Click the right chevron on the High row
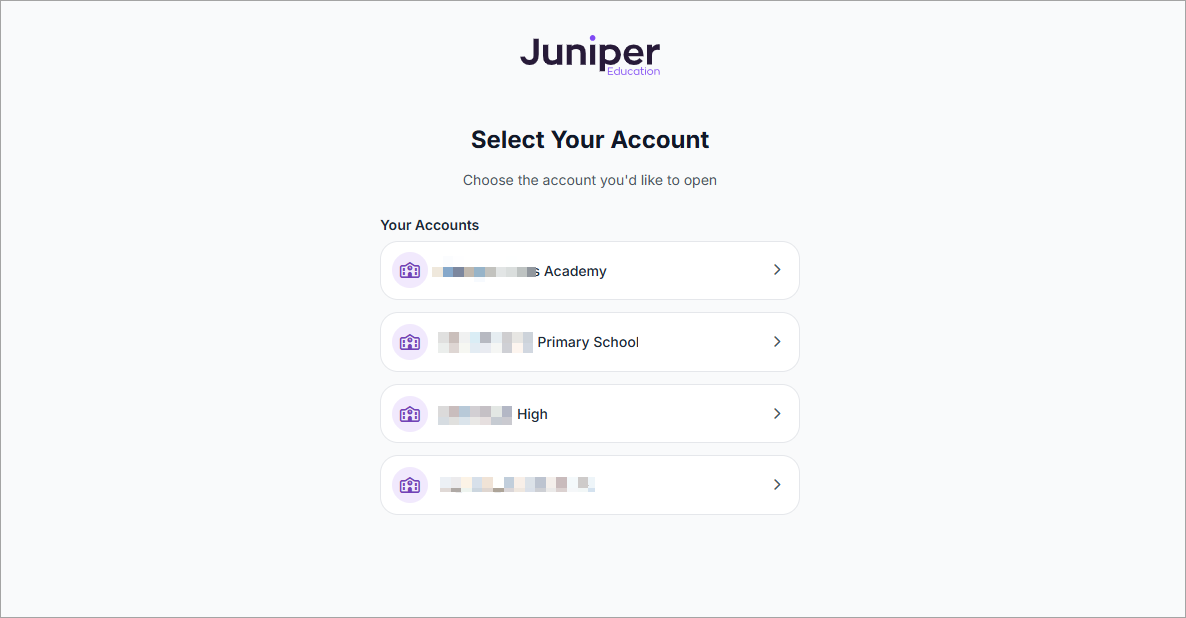Viewport: 1186px width, 618px height. point(777,414)
